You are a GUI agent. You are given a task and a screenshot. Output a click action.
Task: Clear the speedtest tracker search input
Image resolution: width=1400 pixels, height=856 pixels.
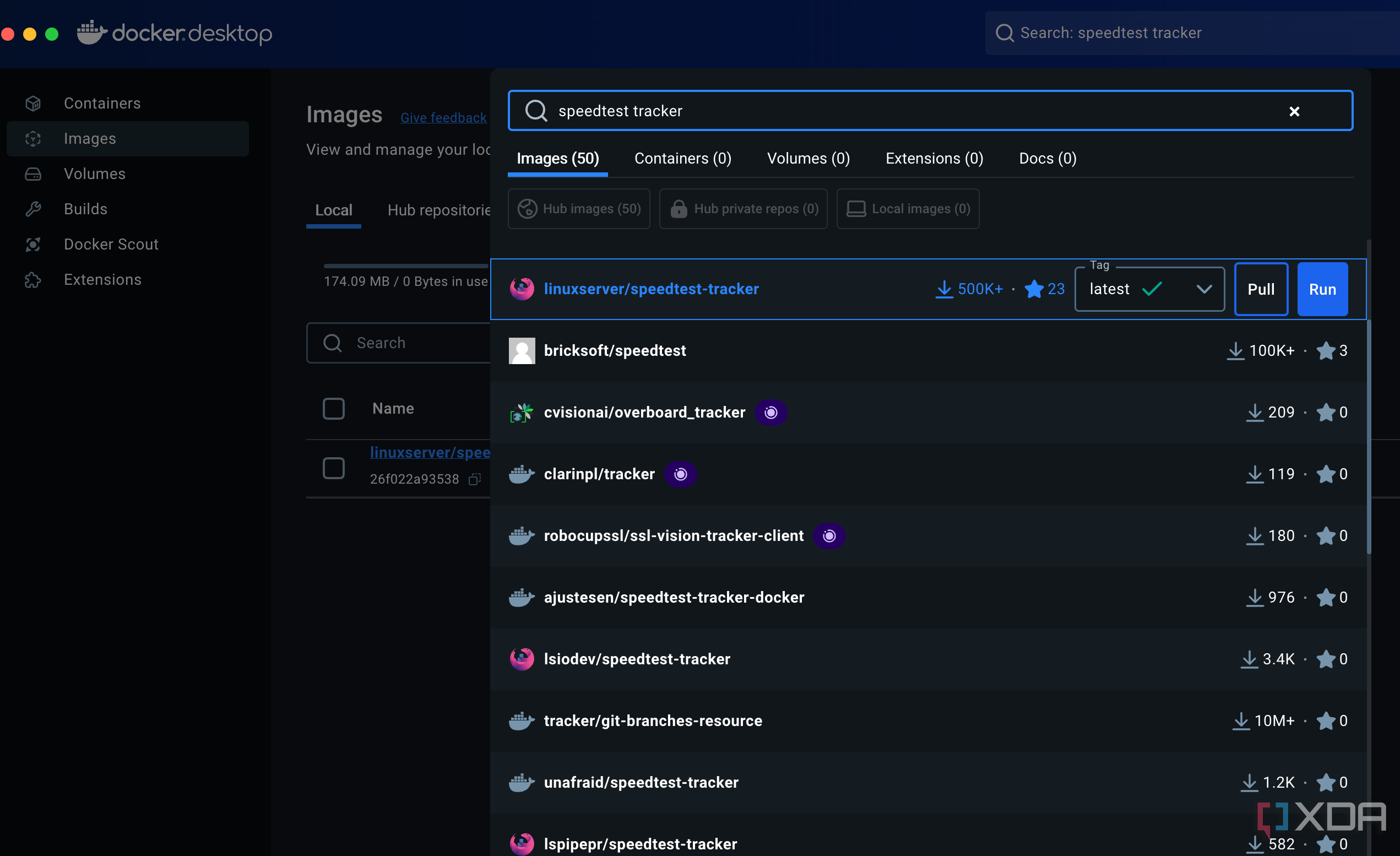pyautogui.click(x=1294, y=110)
